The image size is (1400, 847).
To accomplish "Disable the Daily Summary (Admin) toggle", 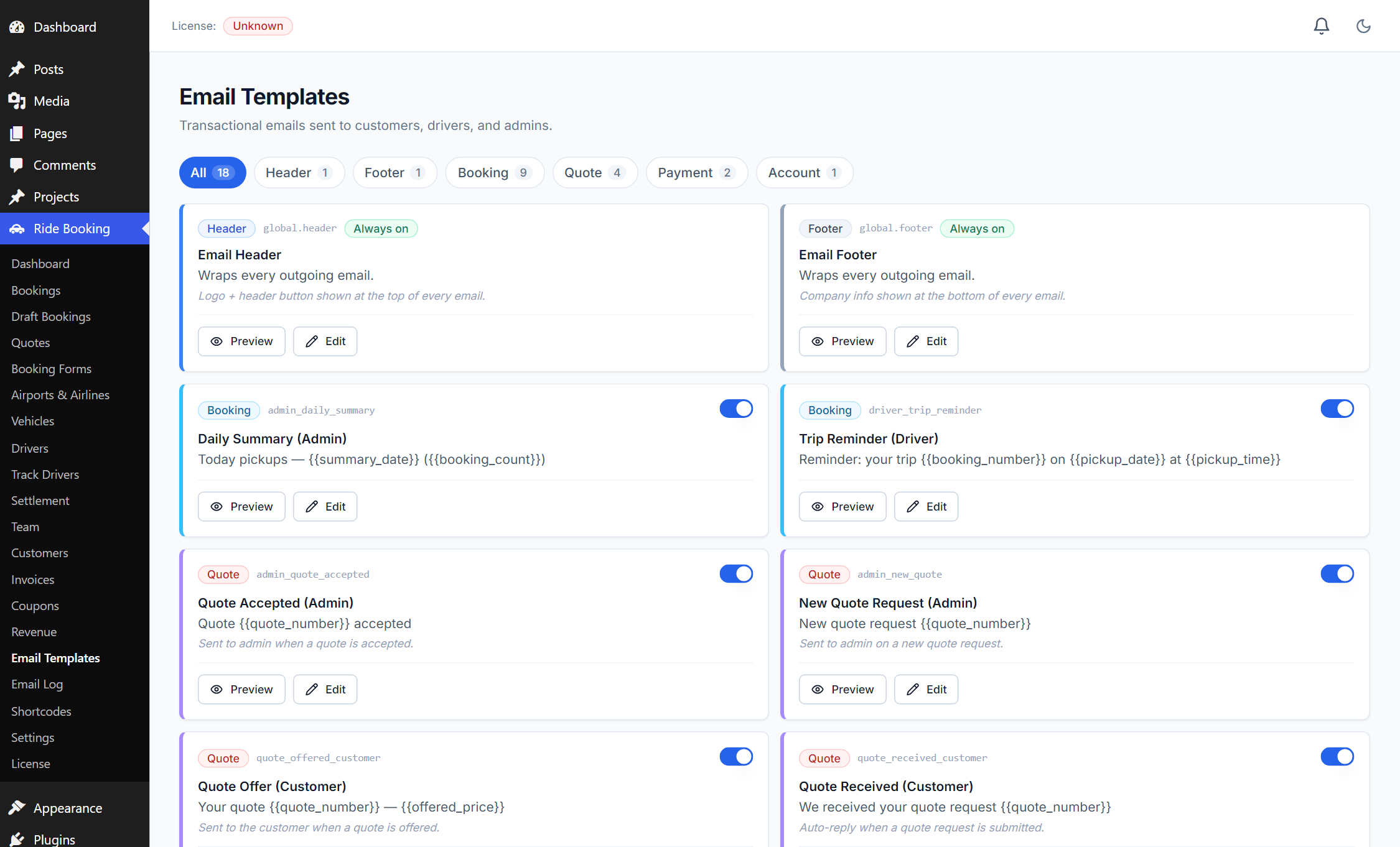I will [736, 409].
